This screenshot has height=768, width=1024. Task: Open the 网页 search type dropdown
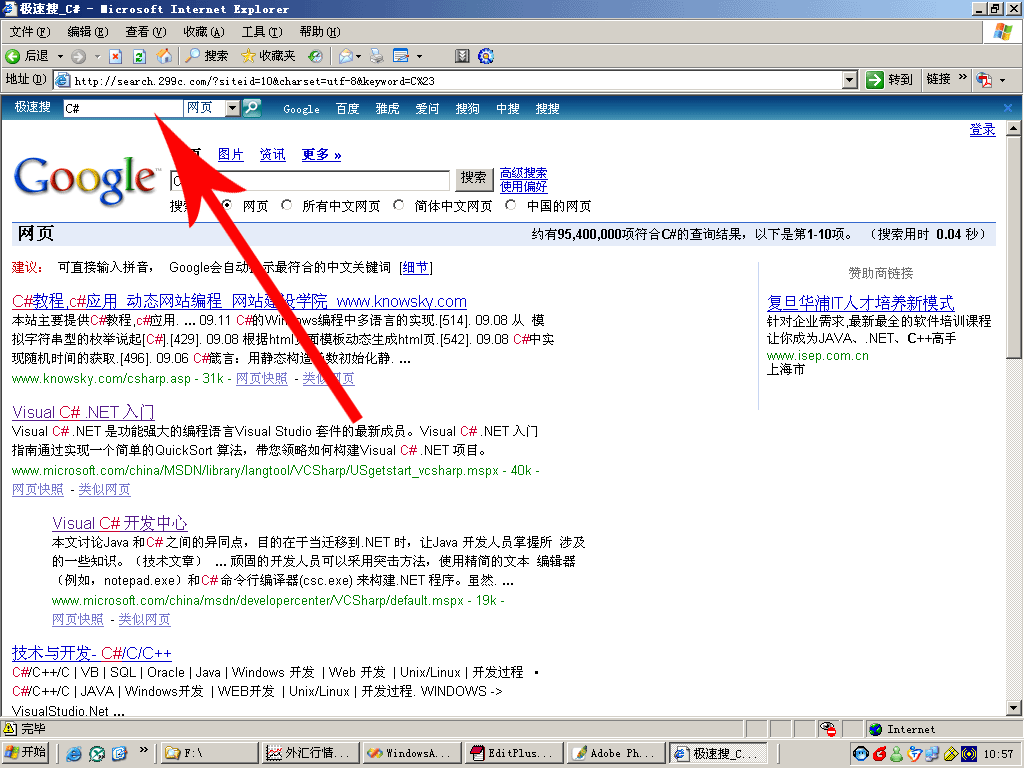(232, 108)
